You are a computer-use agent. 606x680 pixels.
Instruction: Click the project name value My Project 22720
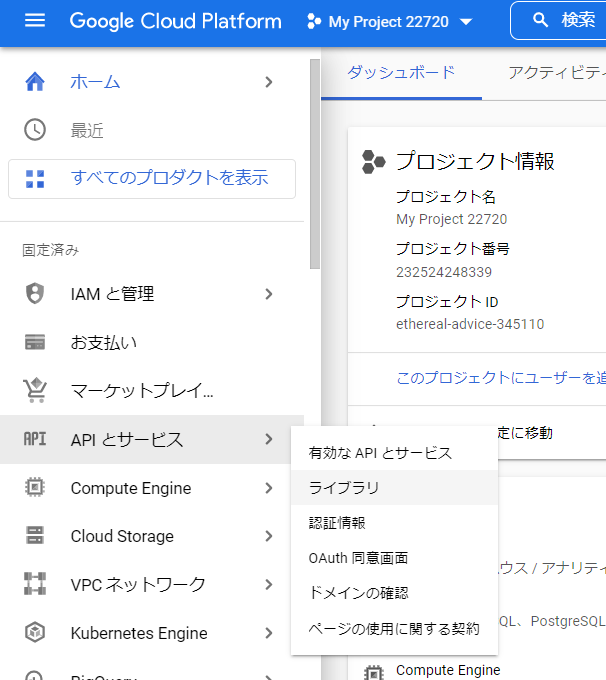452,219
